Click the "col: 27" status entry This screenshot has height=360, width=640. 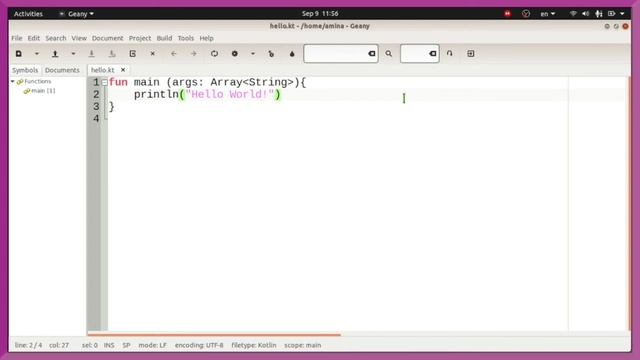59,345
